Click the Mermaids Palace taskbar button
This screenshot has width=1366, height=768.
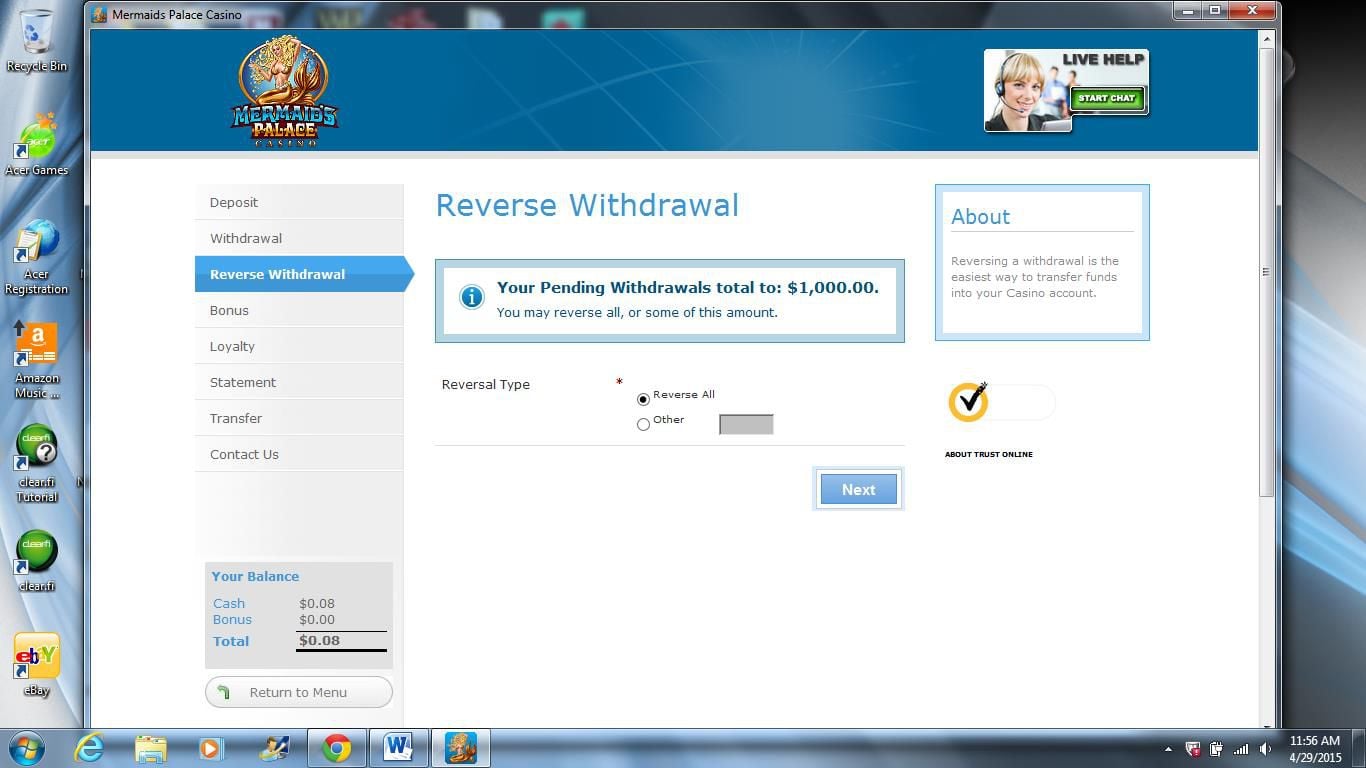tap(461, 748)
